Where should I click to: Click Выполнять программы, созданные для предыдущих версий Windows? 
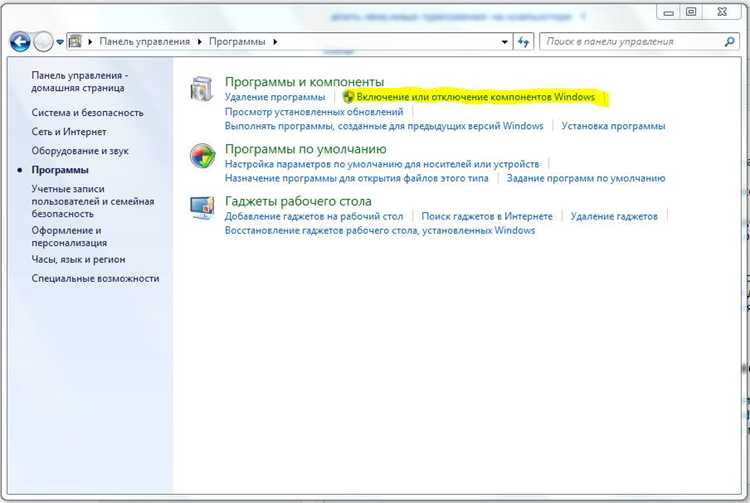(x=384, y=126)
